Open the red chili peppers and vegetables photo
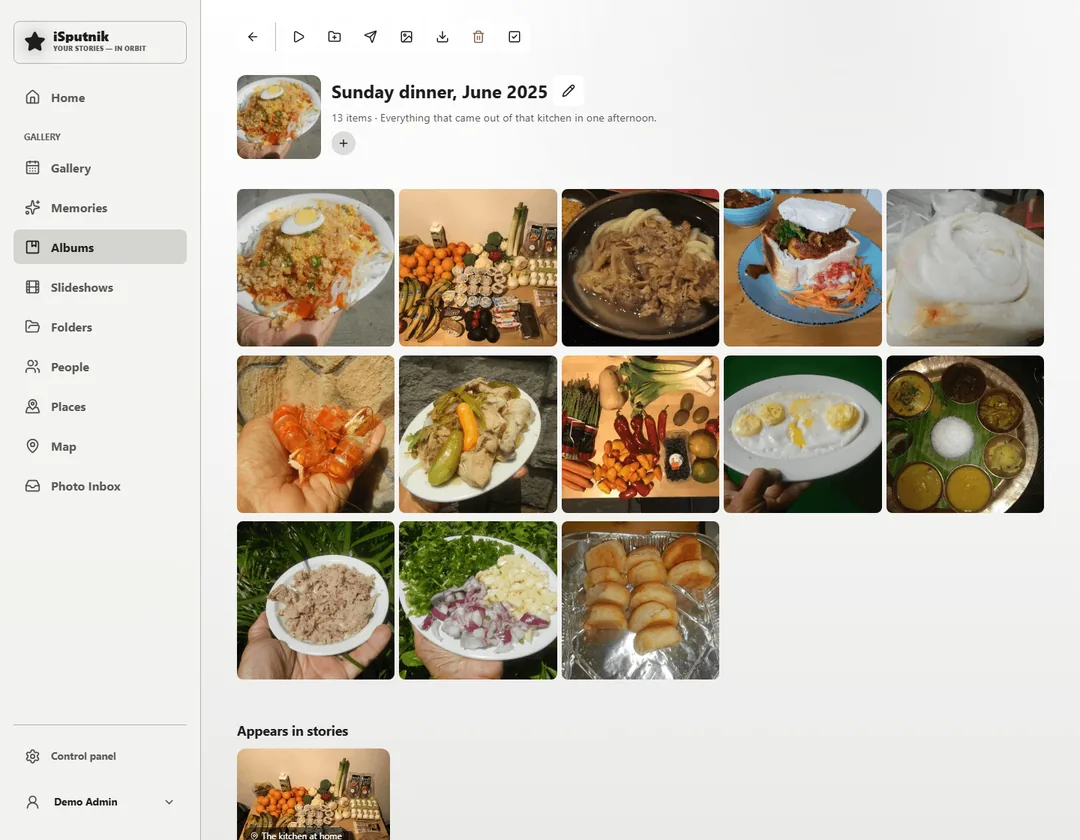 641,434
